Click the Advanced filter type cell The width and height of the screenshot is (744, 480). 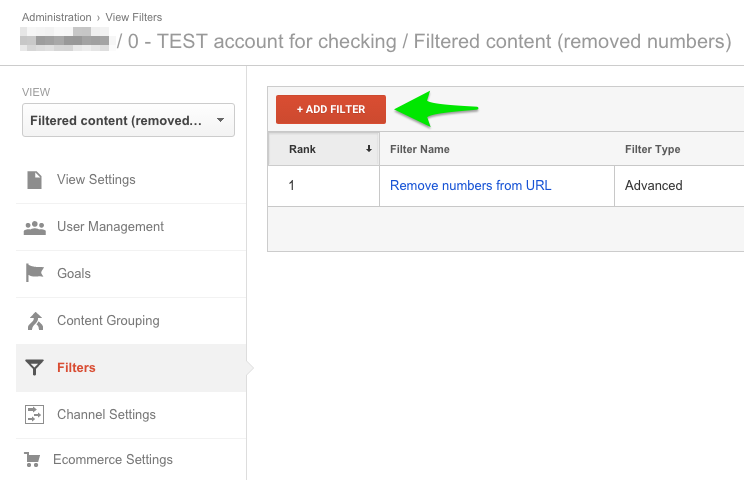point(679,185)
